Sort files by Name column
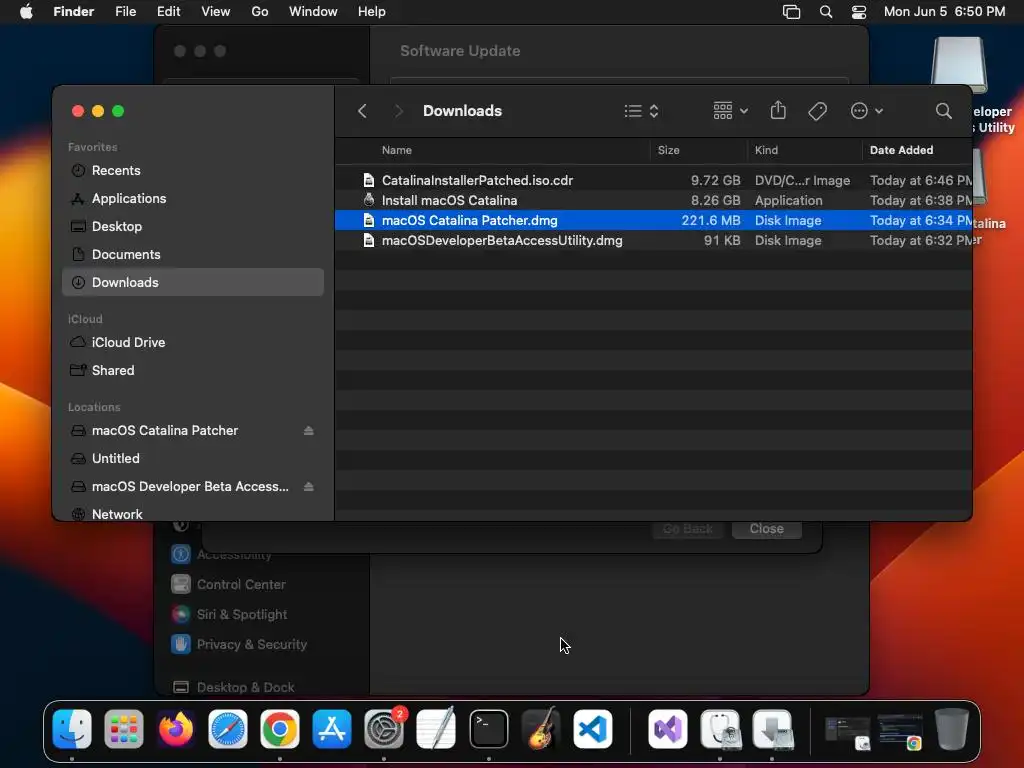Viewport: 1024px width, 768px height. point(396,150)
